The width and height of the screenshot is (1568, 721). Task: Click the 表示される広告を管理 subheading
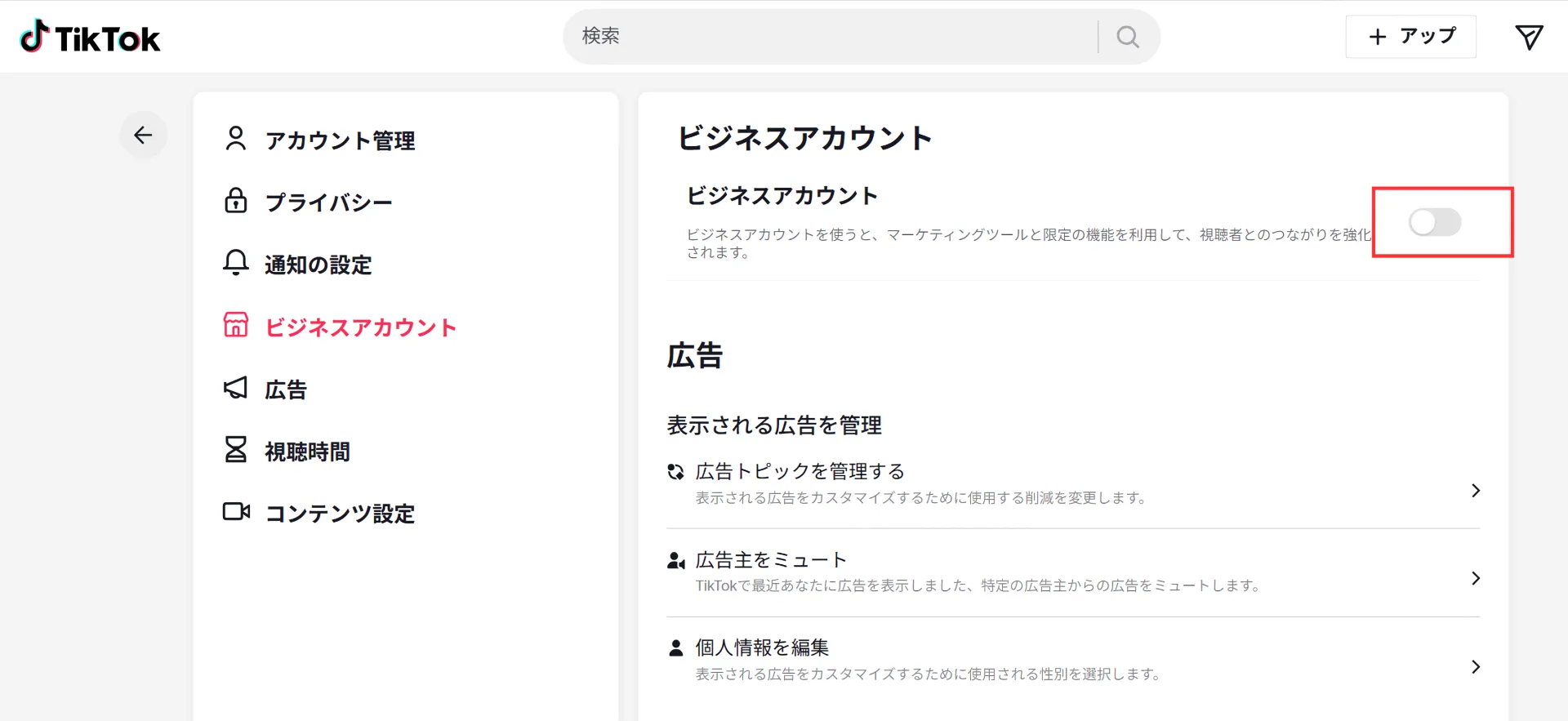(774, 425)
